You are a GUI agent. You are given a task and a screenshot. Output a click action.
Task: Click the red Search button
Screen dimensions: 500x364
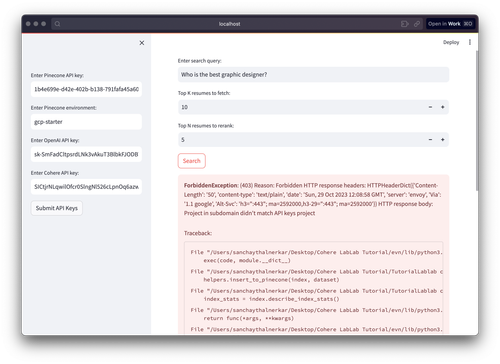tap(192, 161)
